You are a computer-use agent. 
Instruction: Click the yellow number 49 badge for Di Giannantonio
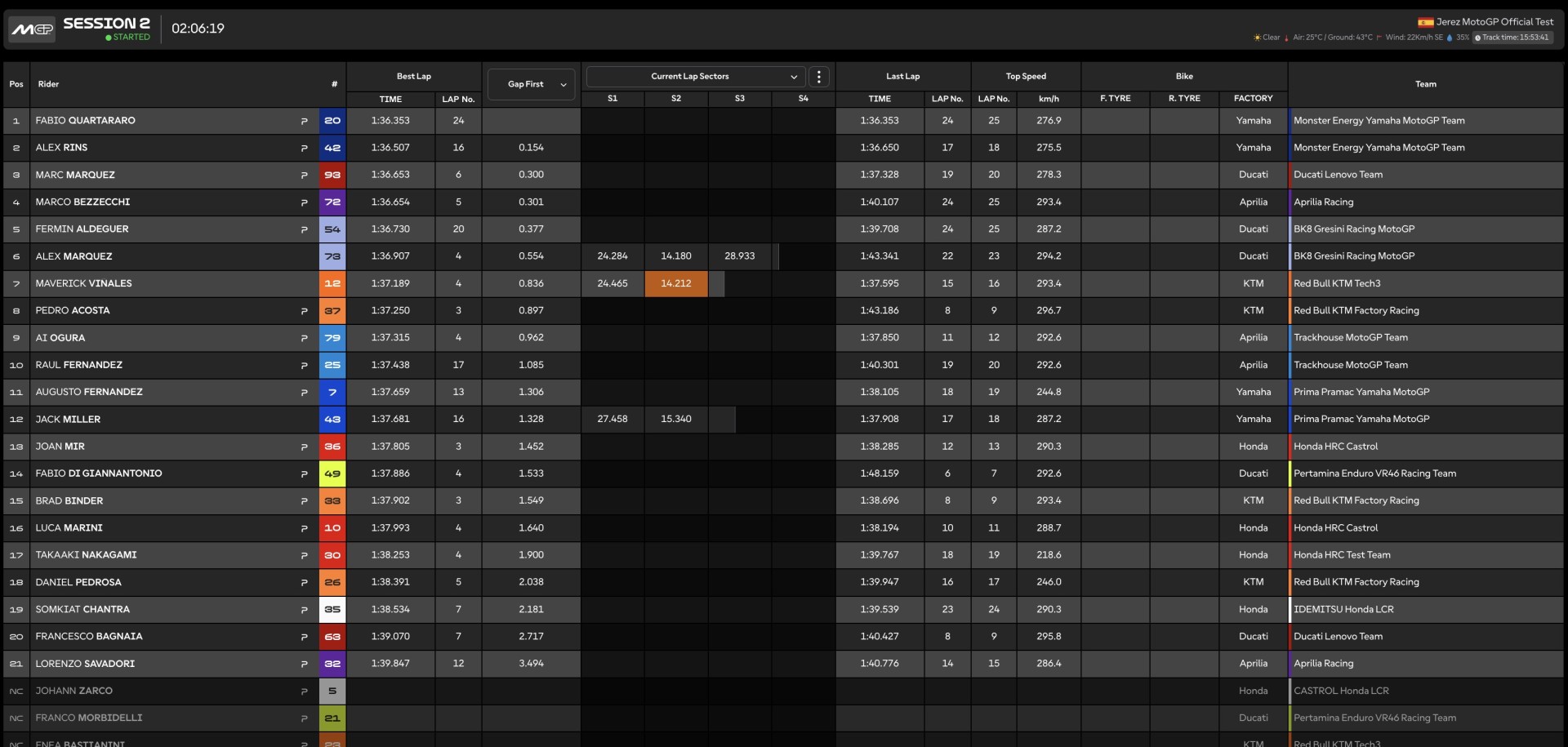[x=332, y=474]
